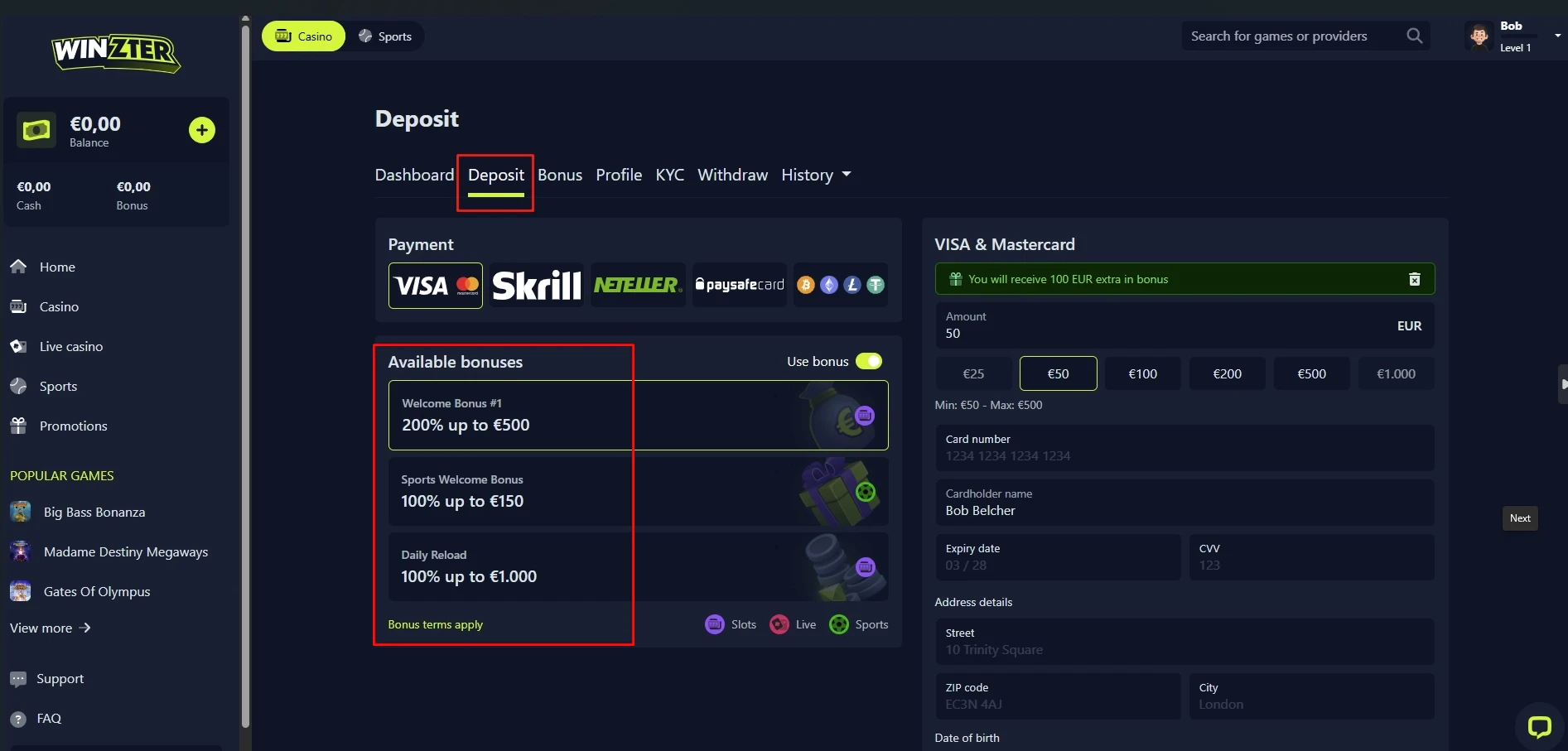Click the Expiry date field
The height and width of the screenshot is (751, 1568).
pos(1058,557)
